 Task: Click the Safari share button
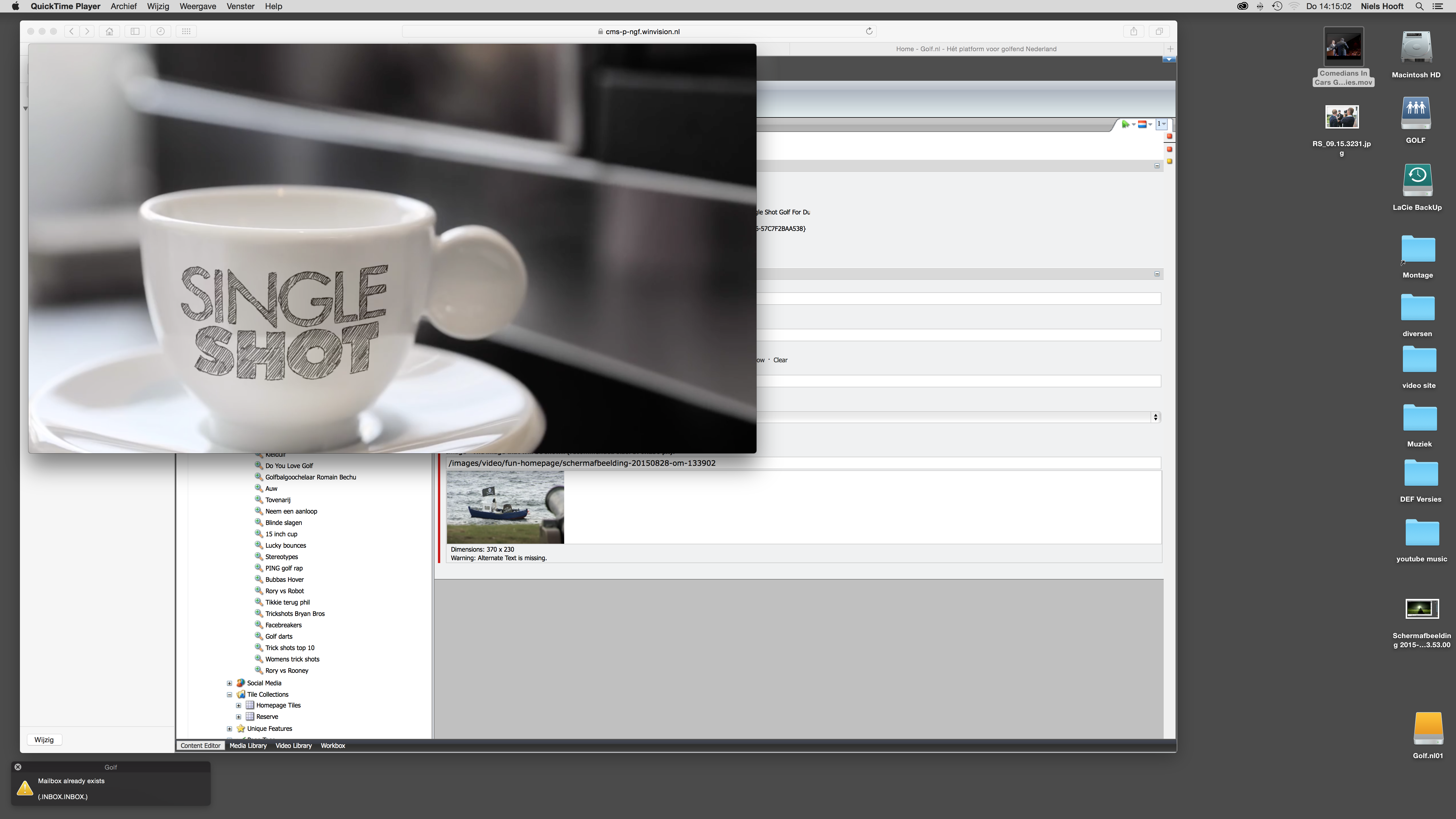(1133, 32)
